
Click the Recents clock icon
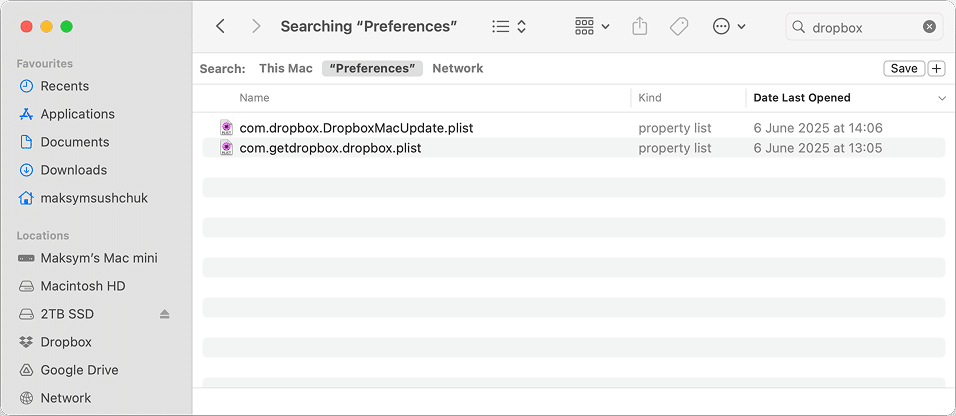coord(26,86)
